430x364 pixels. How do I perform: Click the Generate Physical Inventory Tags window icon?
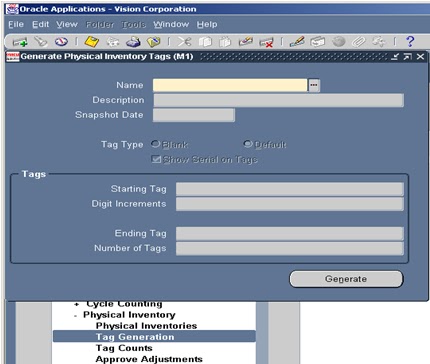pos(13,57)
